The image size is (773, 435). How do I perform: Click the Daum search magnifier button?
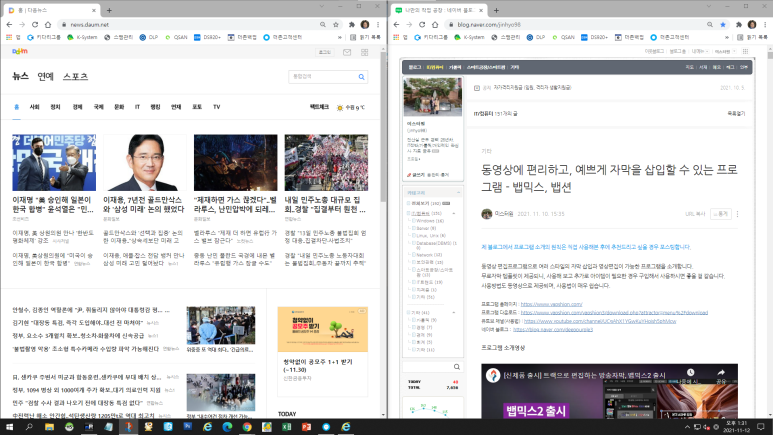pos(361,77)
